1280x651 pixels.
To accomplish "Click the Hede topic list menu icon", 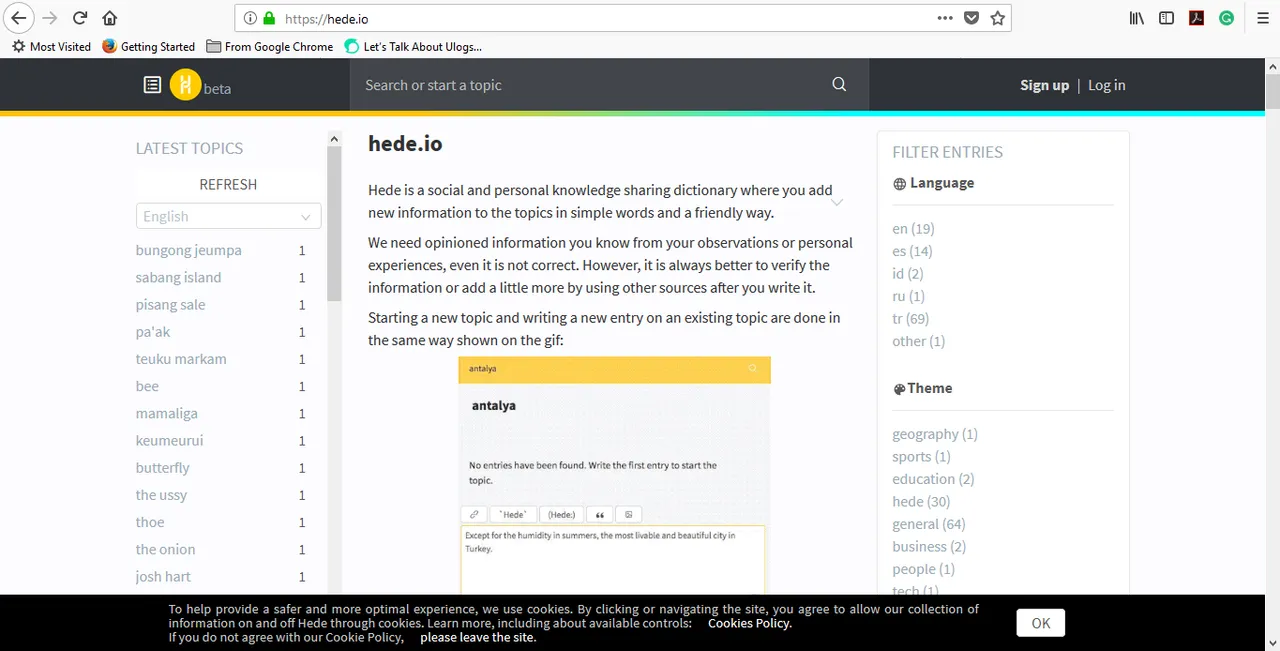I will 152,85.
